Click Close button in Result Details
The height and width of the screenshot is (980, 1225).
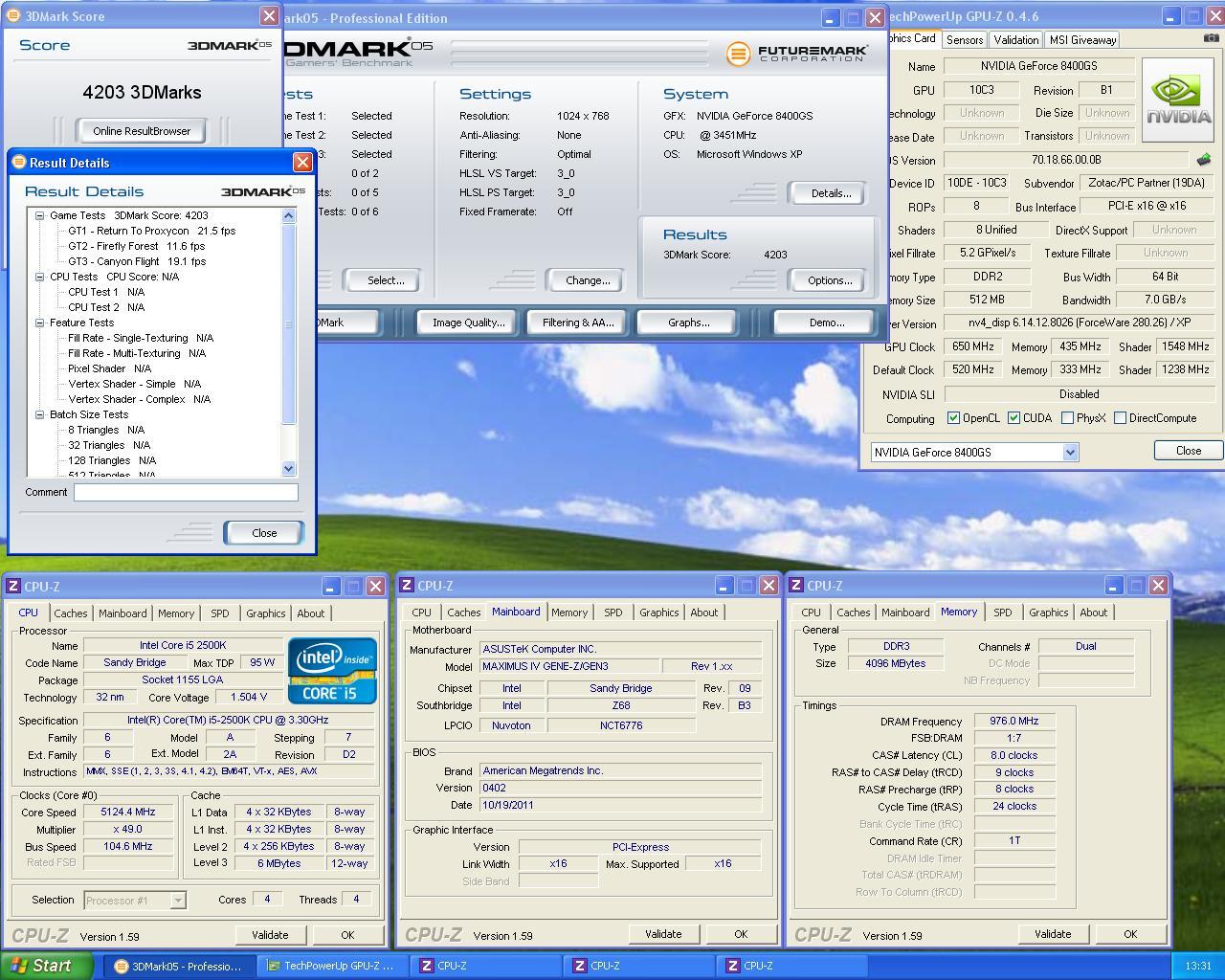[x=264, y=533]
